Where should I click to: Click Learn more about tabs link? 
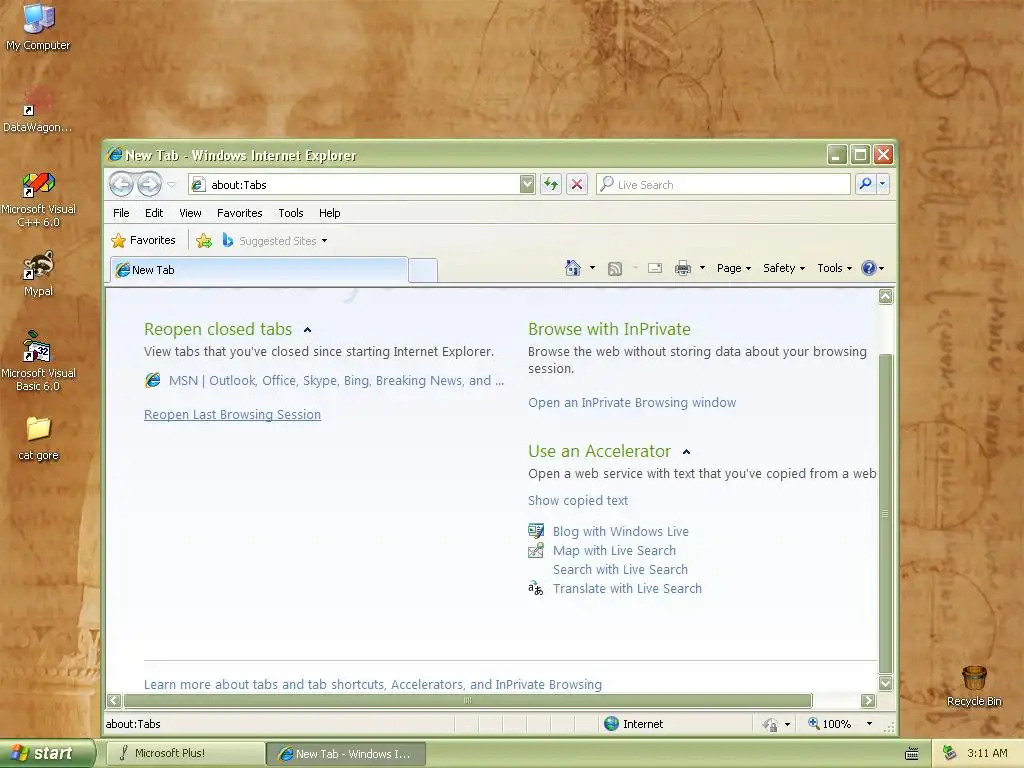373,684
